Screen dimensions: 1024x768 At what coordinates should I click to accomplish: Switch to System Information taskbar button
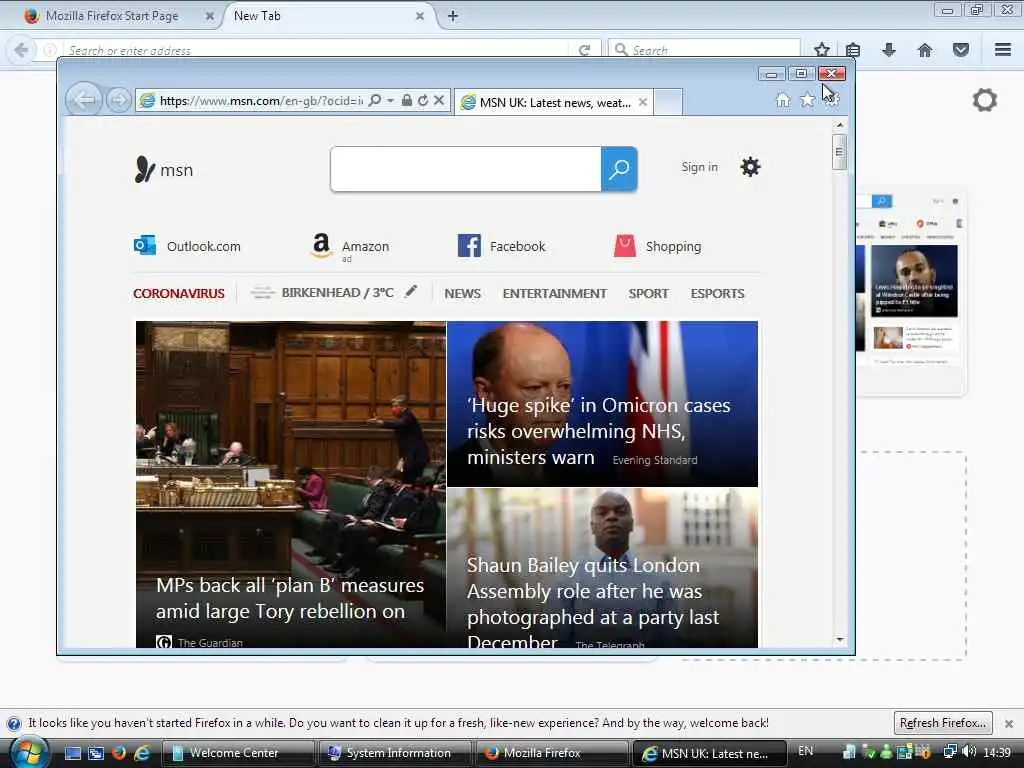[x=394, y=753]
